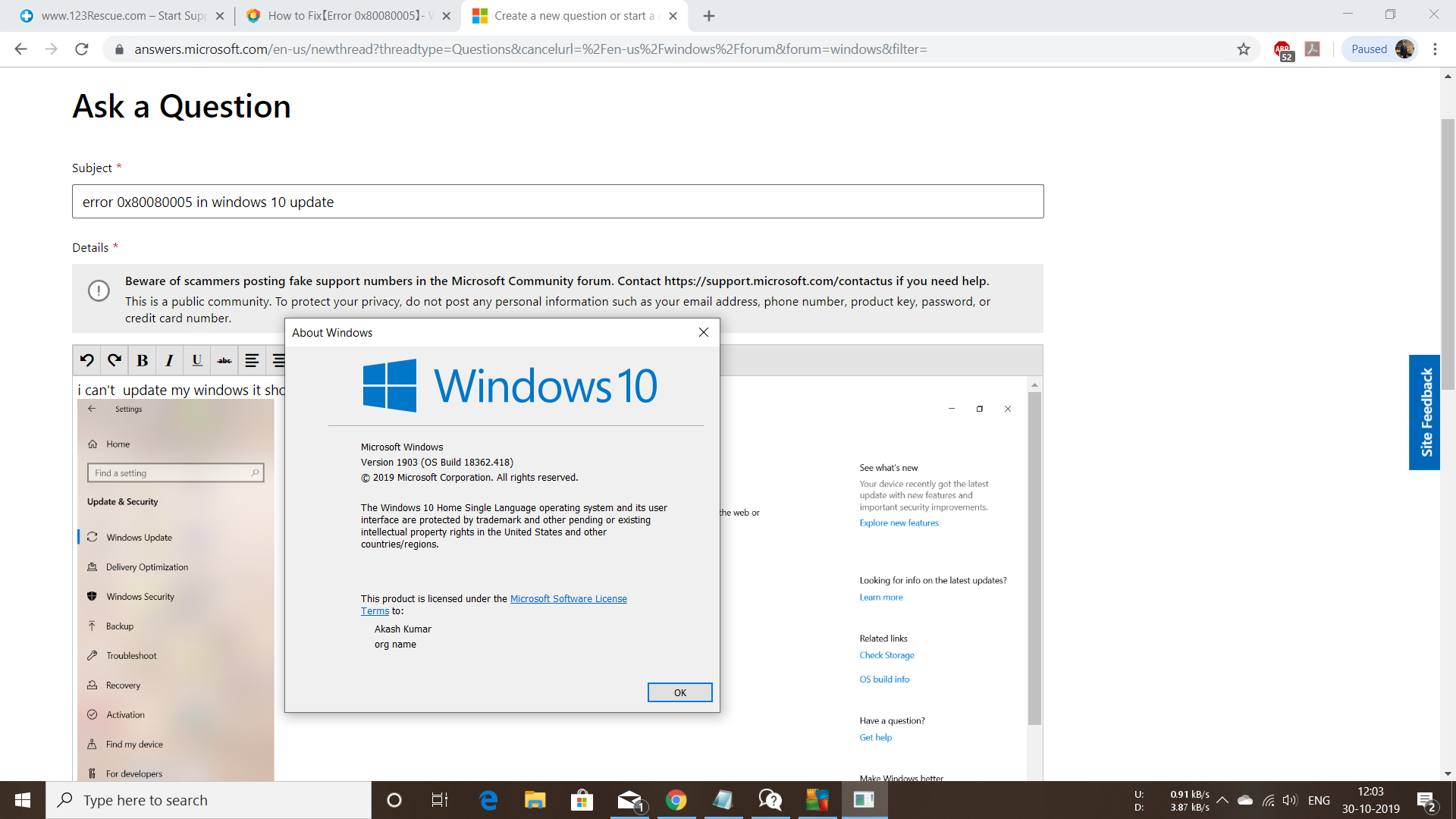Open Microsoft Software License link
This screenshot has height=819, width=1456.
tap(569, 598)
